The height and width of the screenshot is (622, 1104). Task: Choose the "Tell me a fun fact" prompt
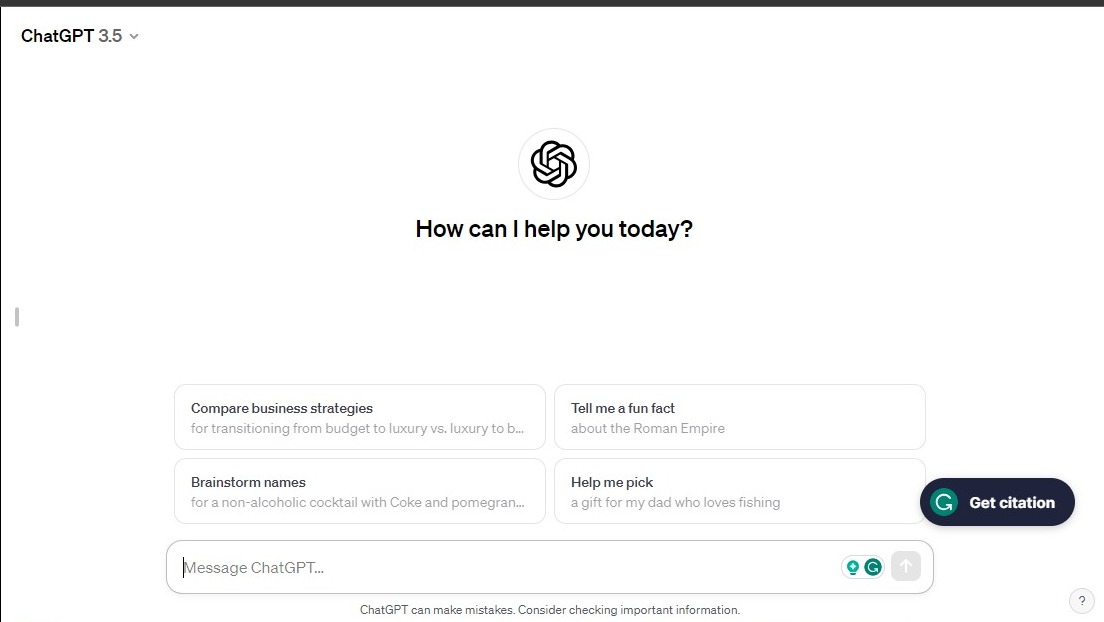(x=739, y=417)
